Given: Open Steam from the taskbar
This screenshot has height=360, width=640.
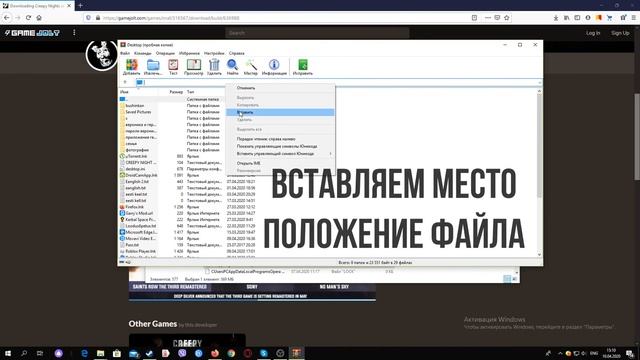Looking at the screenshot, I should [149, 353].
